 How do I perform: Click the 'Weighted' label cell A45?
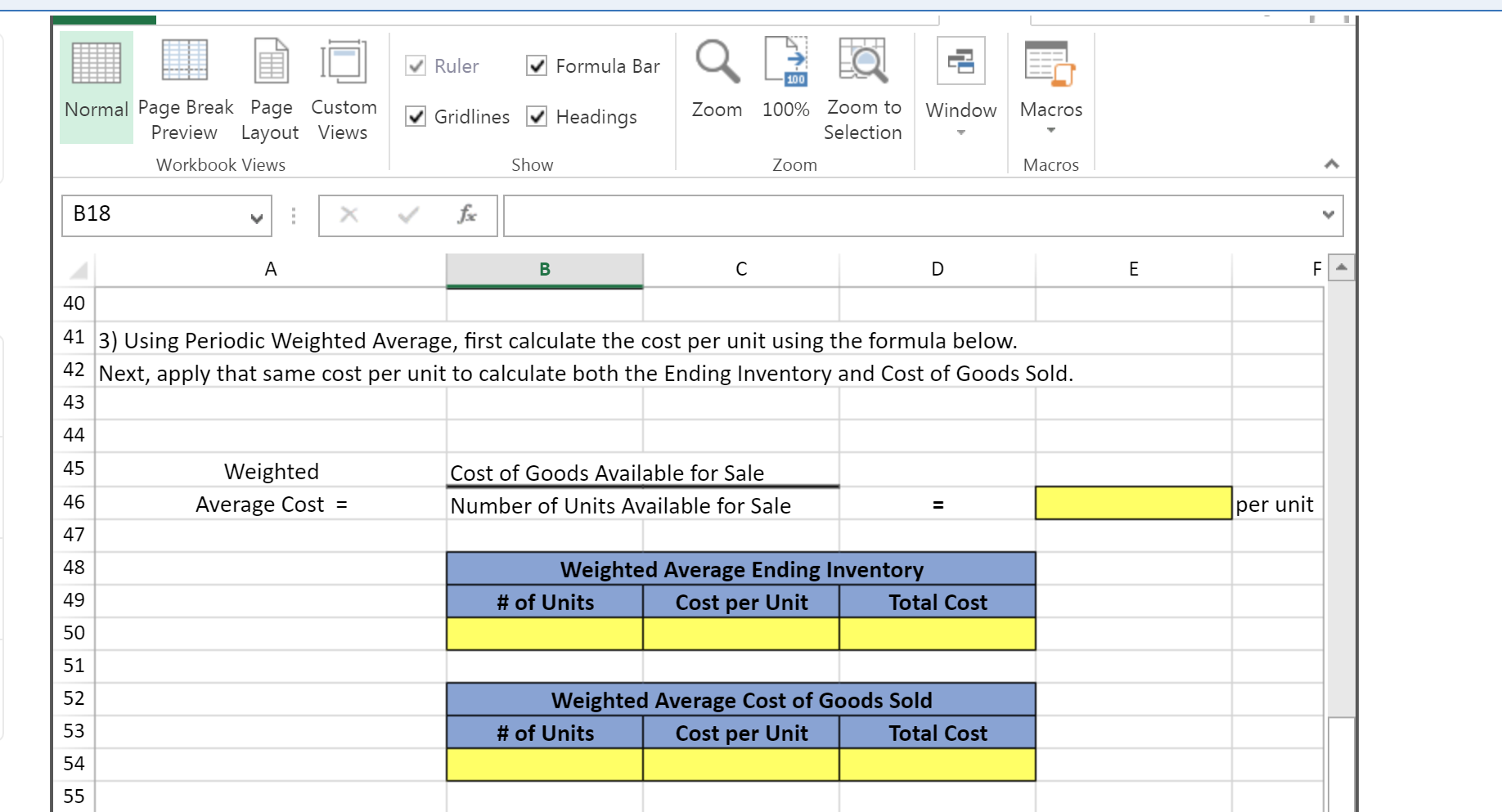(x=271, y=471)
